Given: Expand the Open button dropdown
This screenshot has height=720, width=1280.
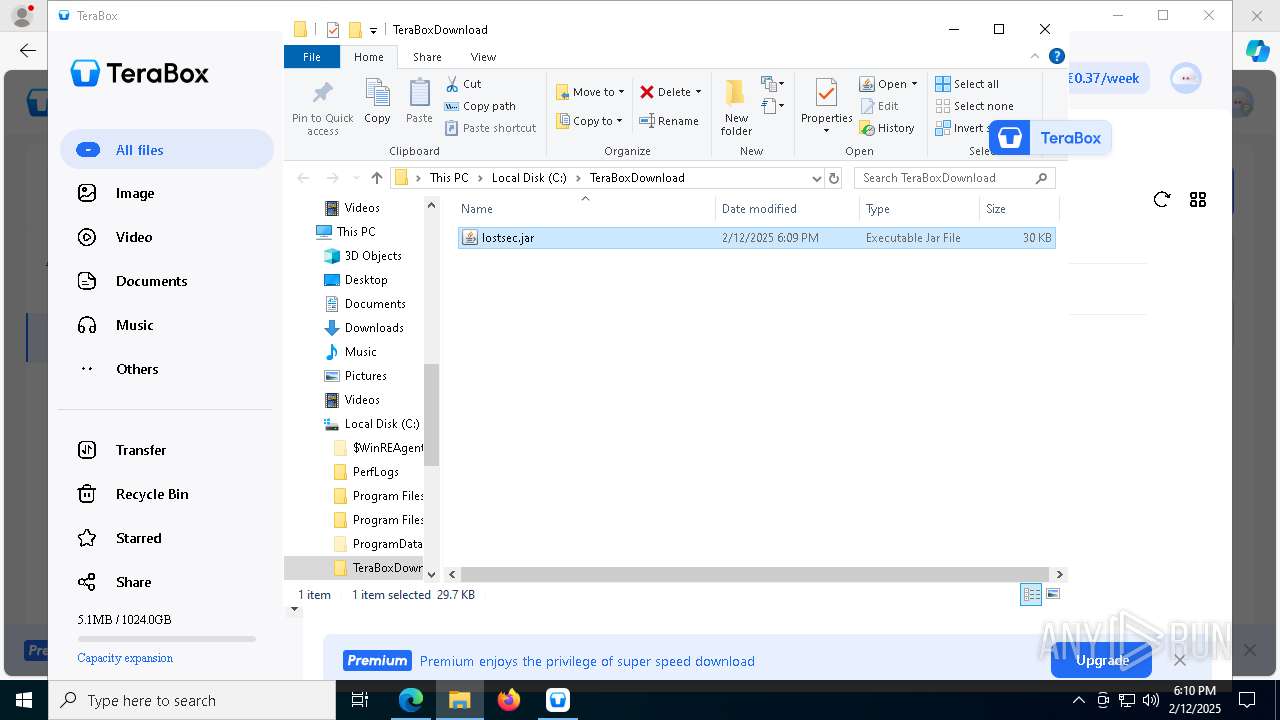Looking at the screenshot, I should coord(914,84).
